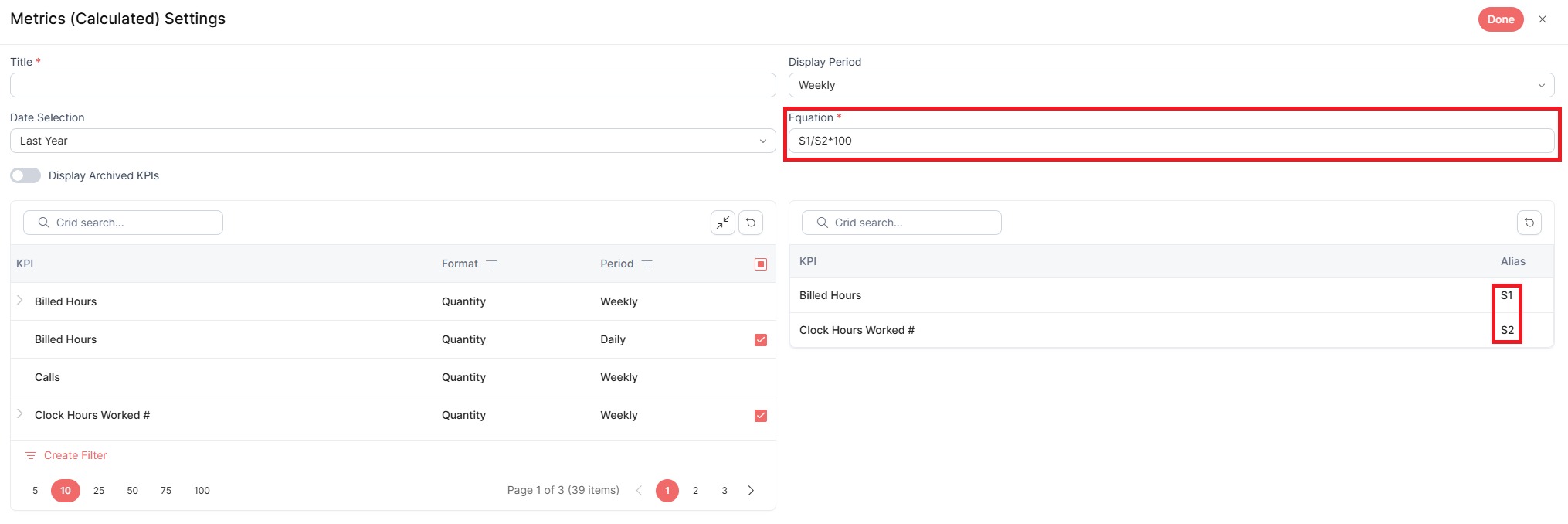The height and width of the screenshot is (524, 1568).
Task: Click the Create Filter link
Action: tap(66, 455)
